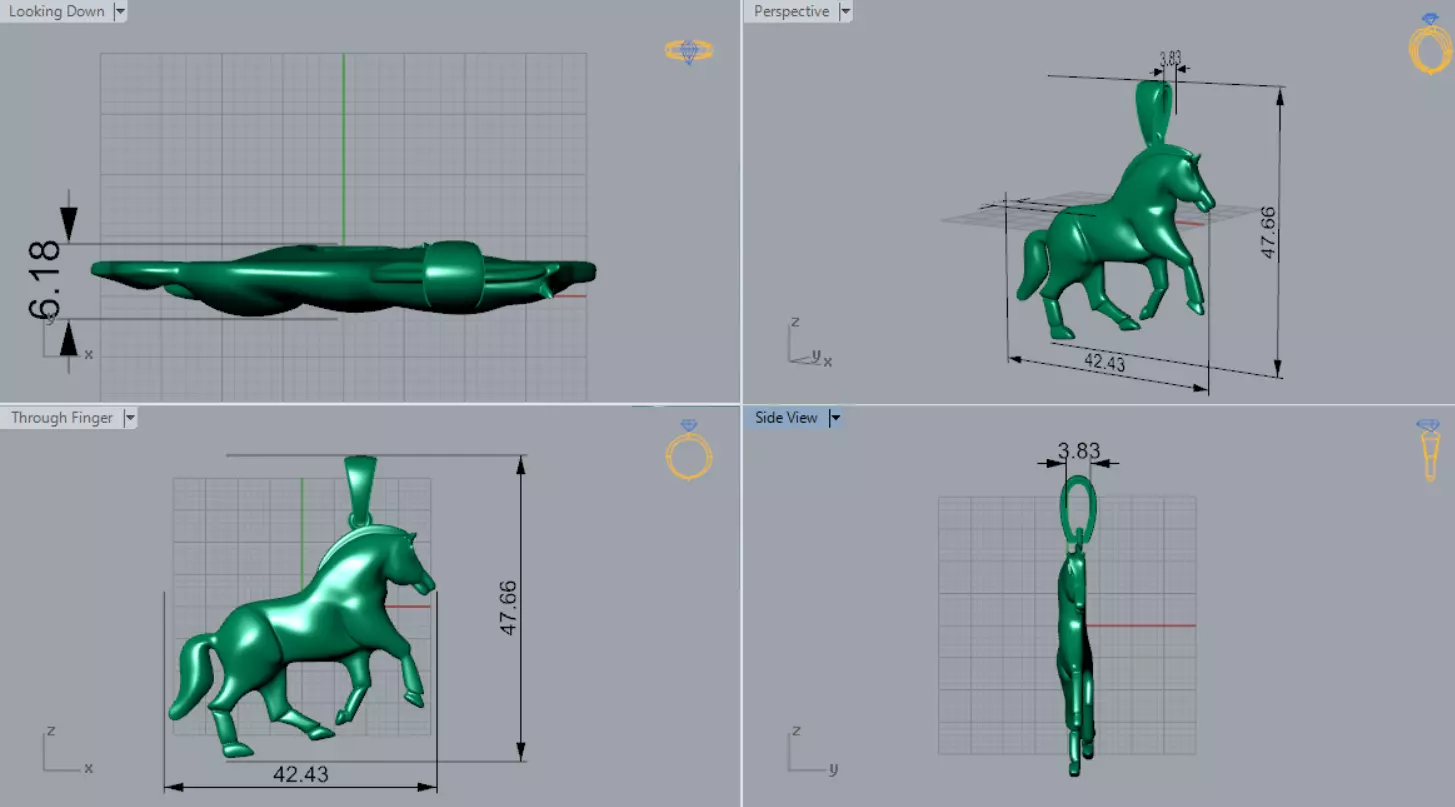Image resolution: width=1455 pixels, height=807 pixels.
Task: Select the Perspective viewport title
Action: pos(791,12)
